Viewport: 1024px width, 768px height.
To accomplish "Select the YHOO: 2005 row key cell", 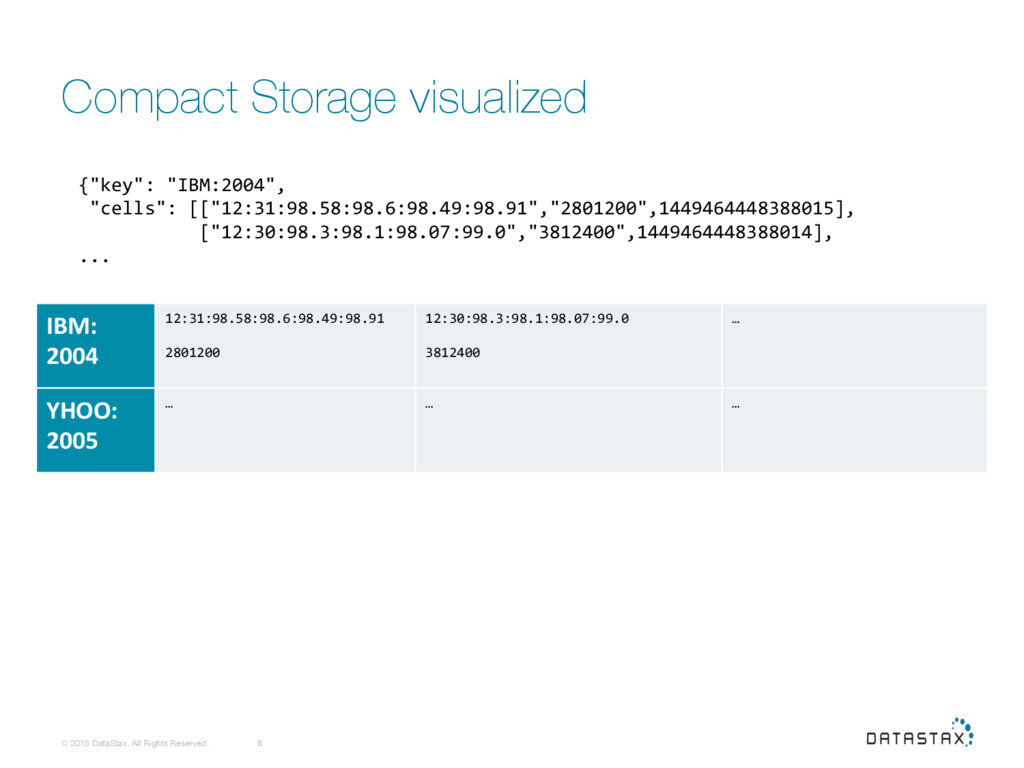I will [x=95, y=430].
